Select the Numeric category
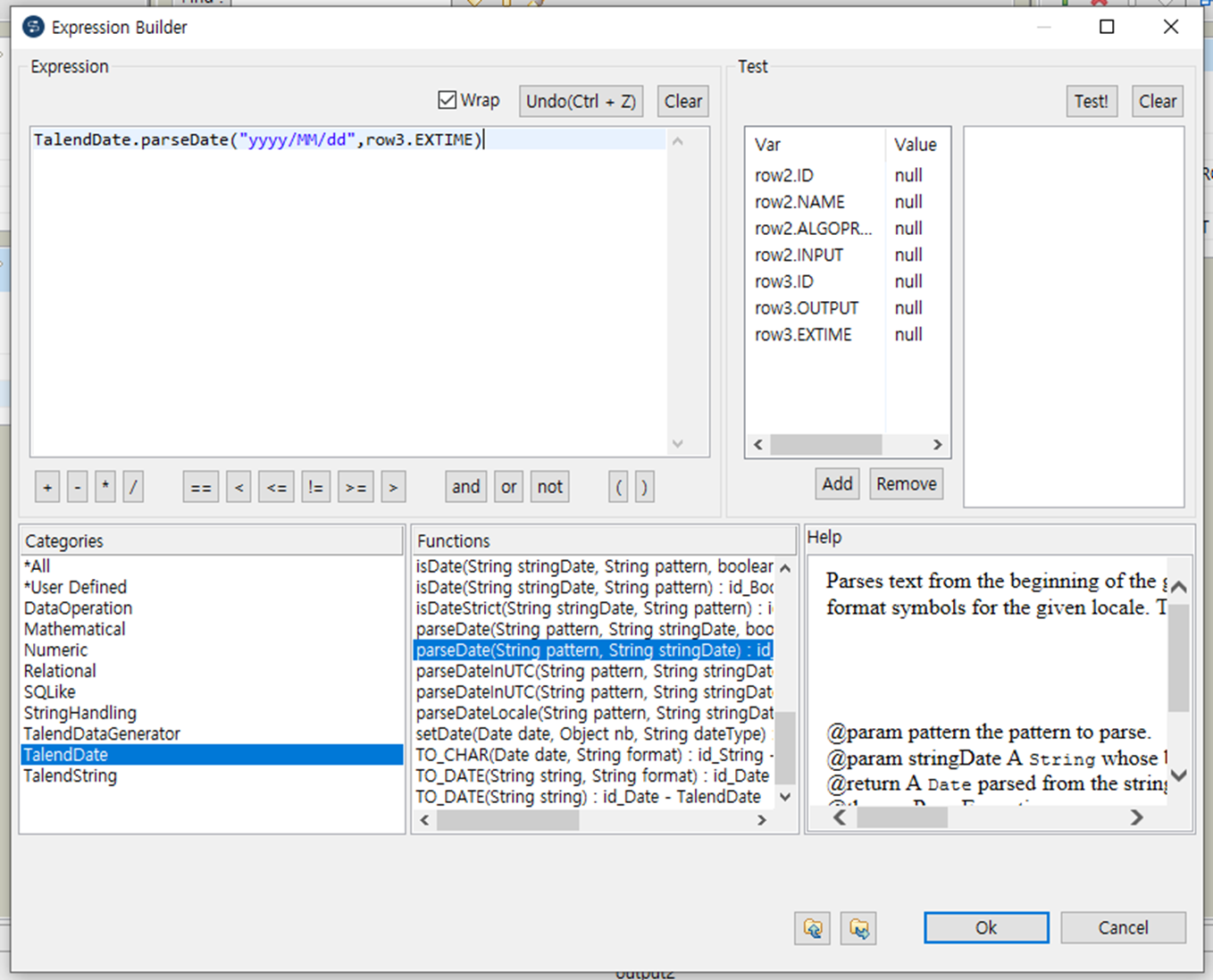 (x=212, y=649)
